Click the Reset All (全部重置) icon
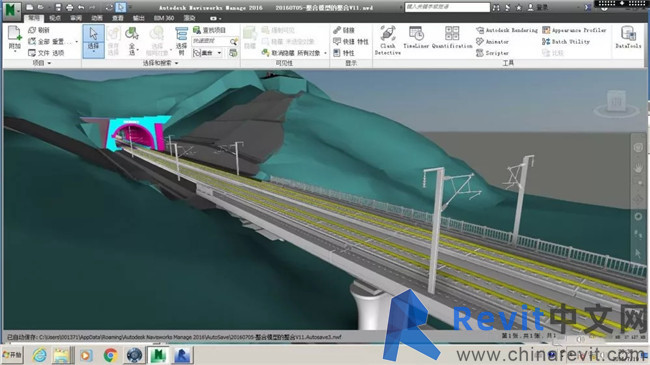 (32, 41)
